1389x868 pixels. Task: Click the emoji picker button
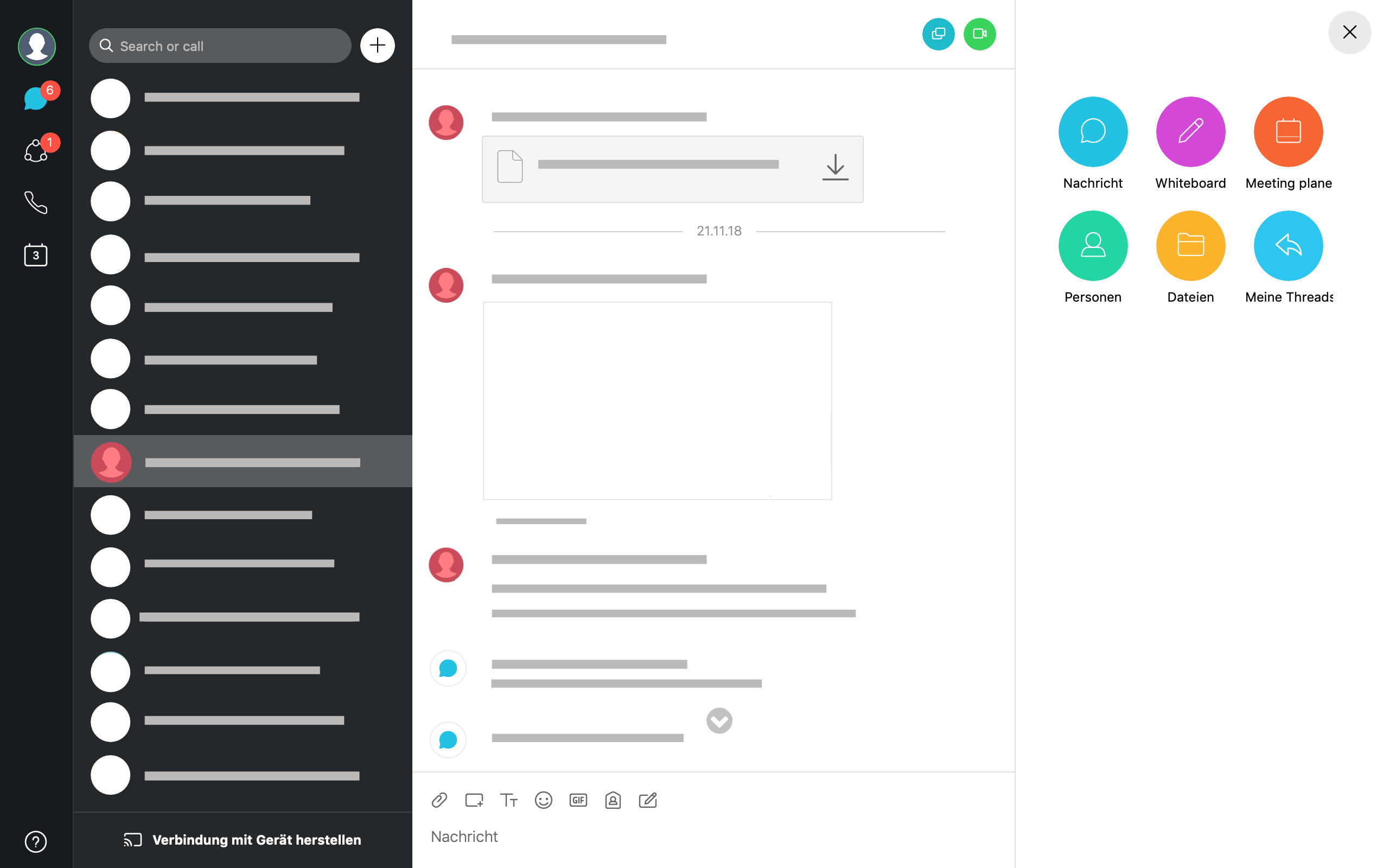click(x=544, y=800)
